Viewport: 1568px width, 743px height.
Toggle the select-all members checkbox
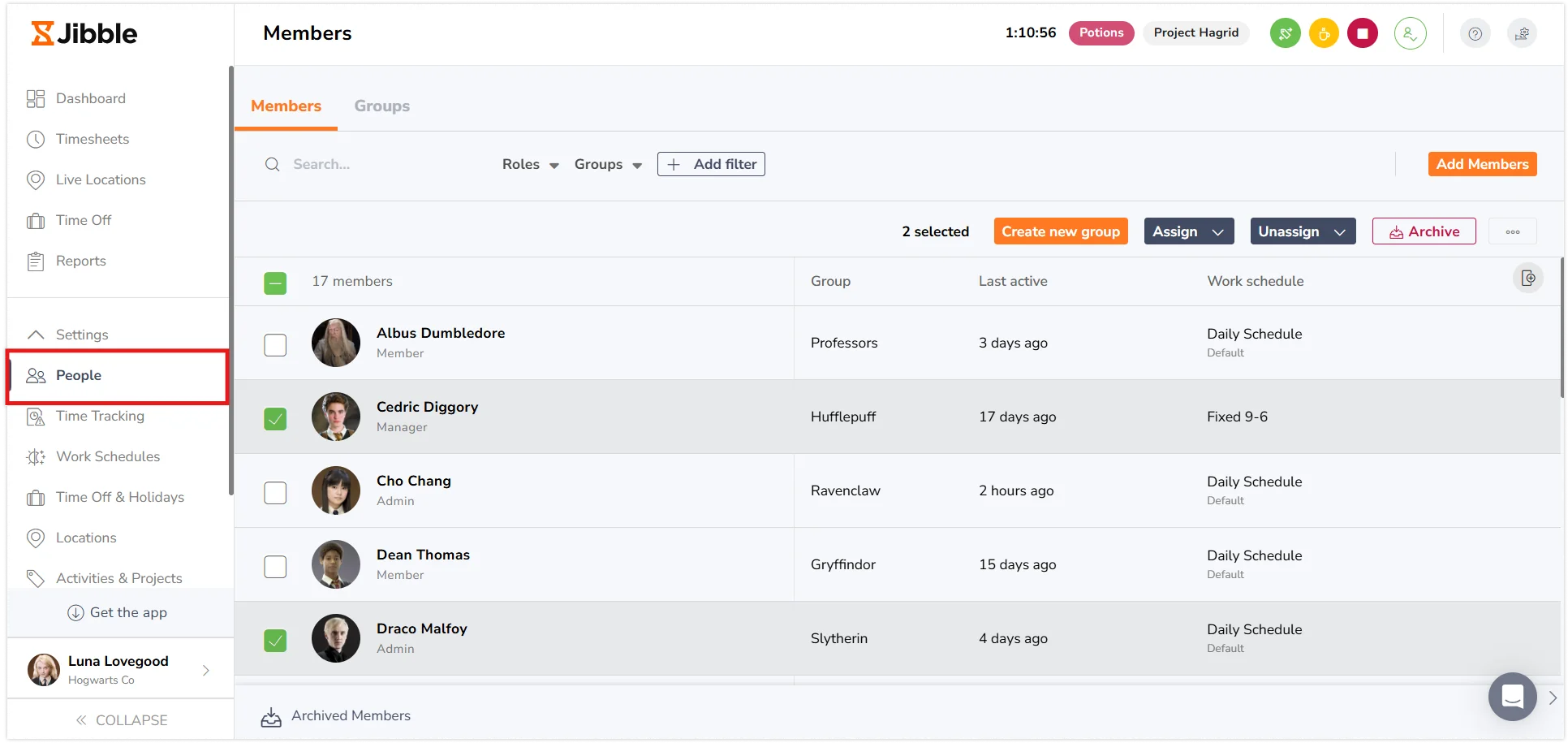point(275,283)
